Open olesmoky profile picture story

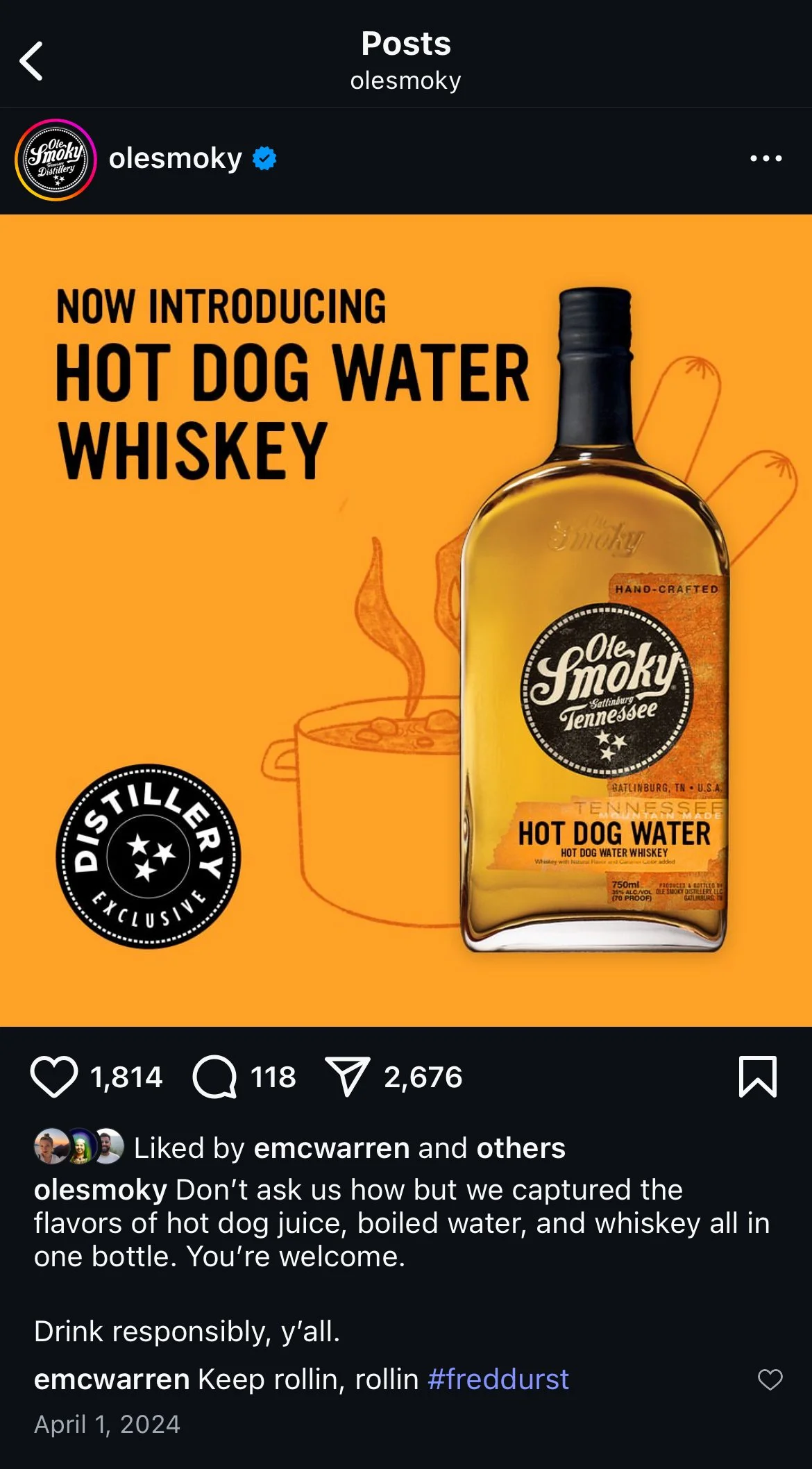click(56, 160)
